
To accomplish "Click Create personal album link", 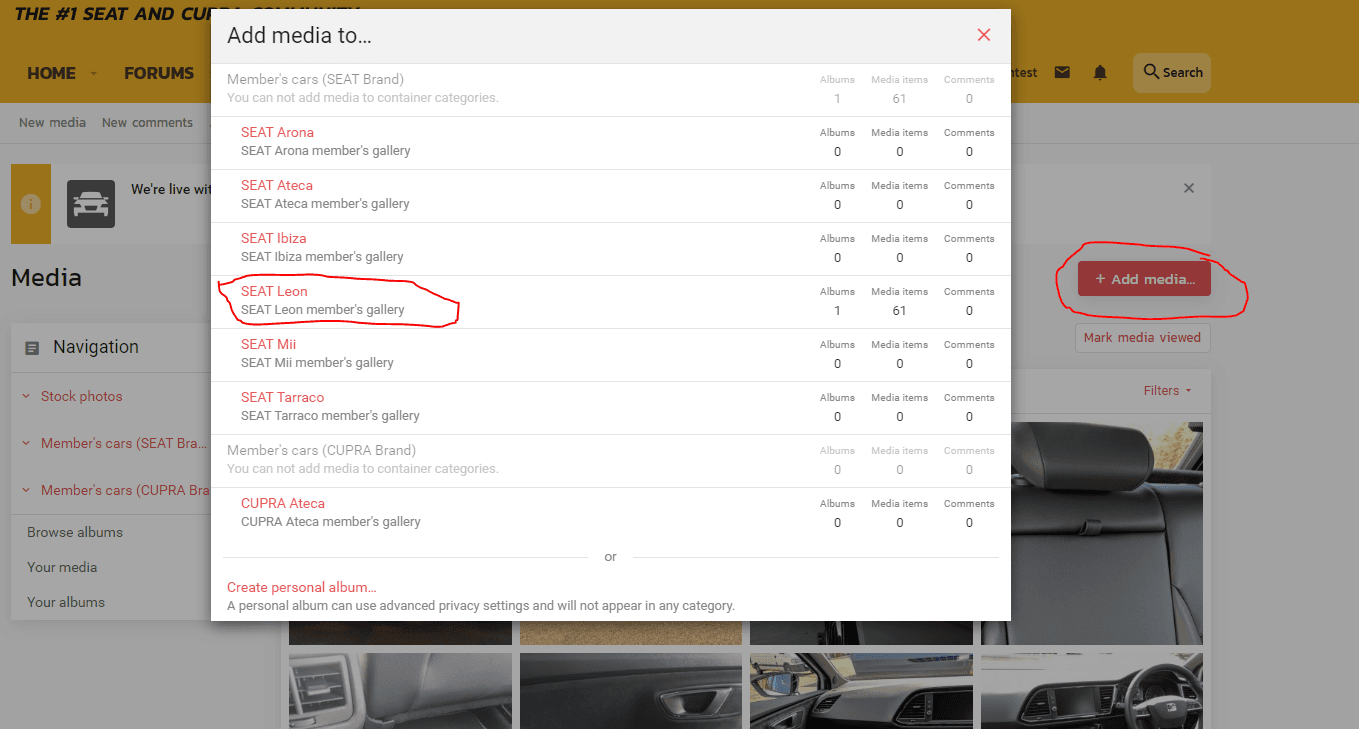I will (301, 587).
